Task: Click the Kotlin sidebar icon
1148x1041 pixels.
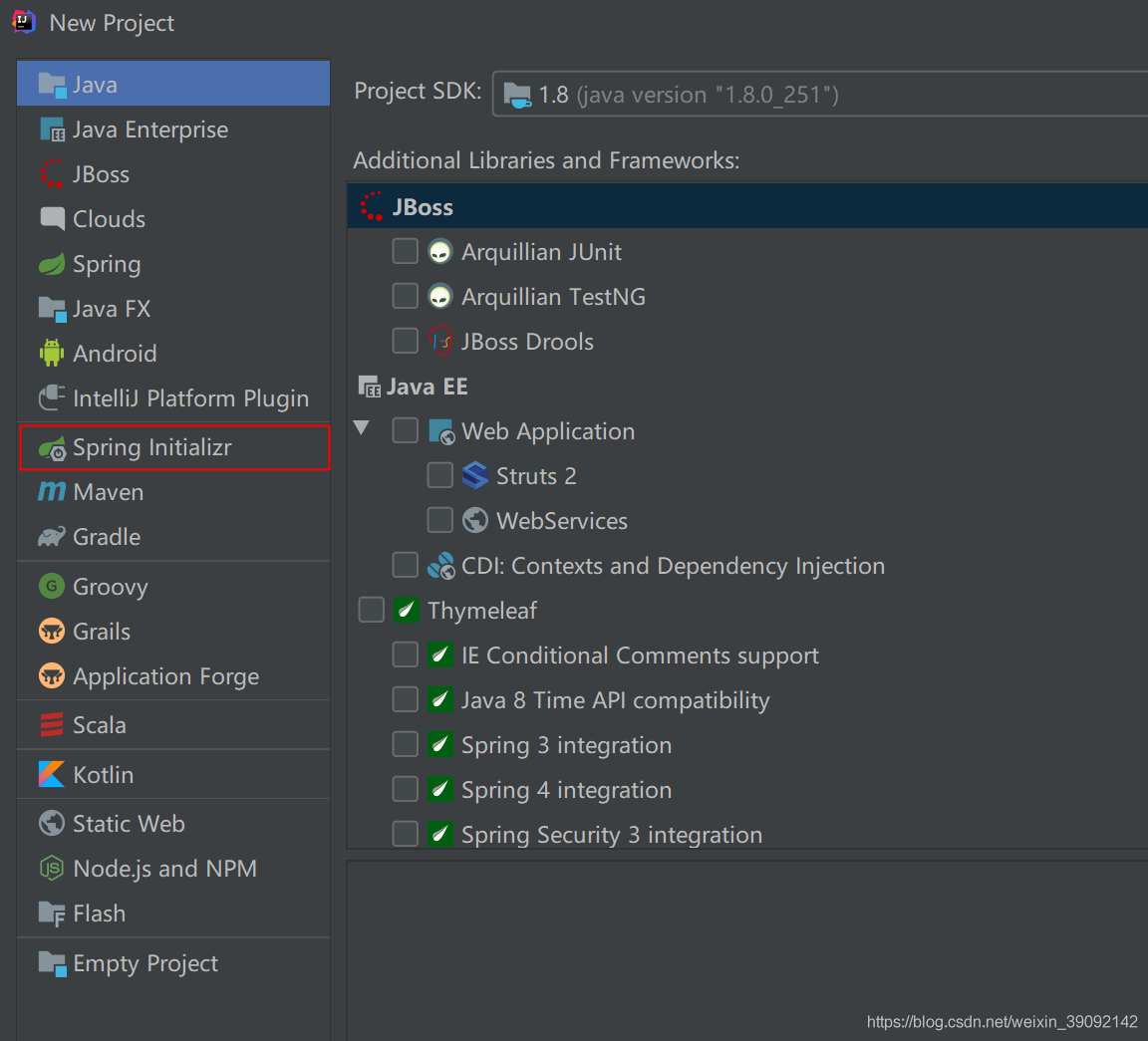Action: point(52,774)
